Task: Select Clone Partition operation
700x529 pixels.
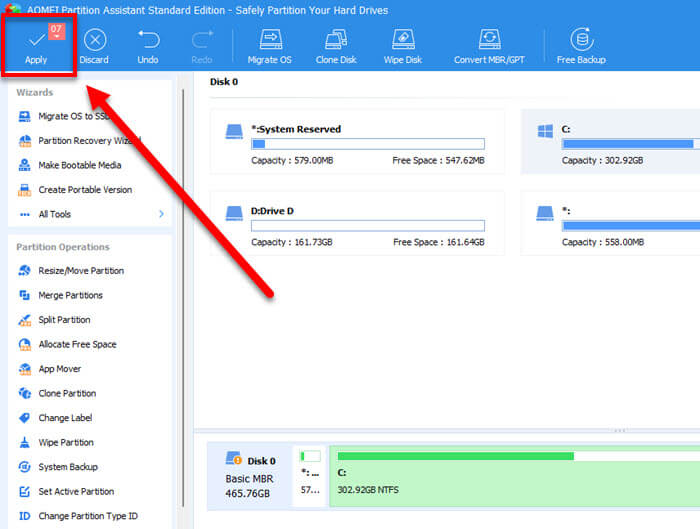Action: point(57,394)
